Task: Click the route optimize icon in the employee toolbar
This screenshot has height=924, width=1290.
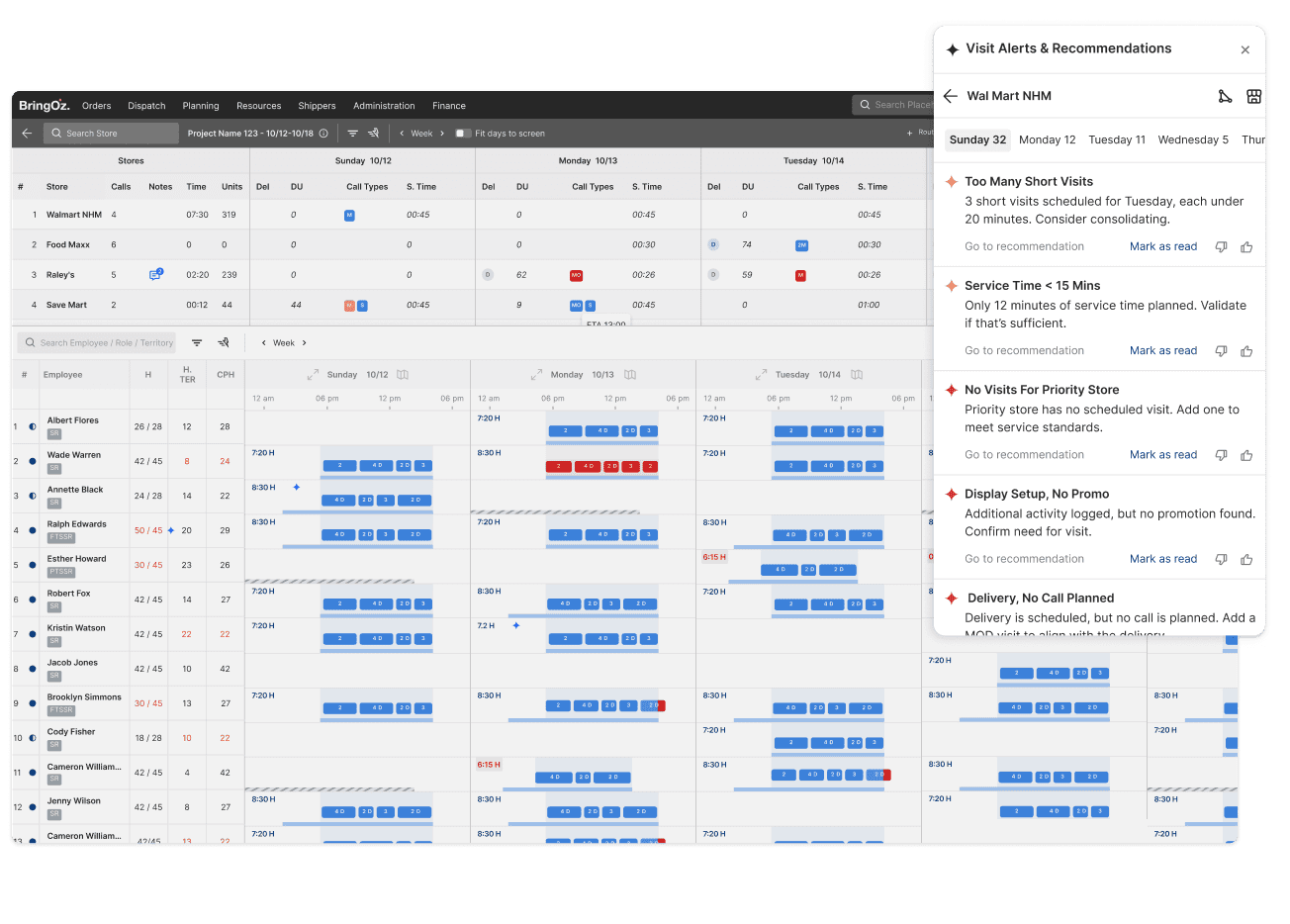Action: pyautogui.click(x=224, y=343)
